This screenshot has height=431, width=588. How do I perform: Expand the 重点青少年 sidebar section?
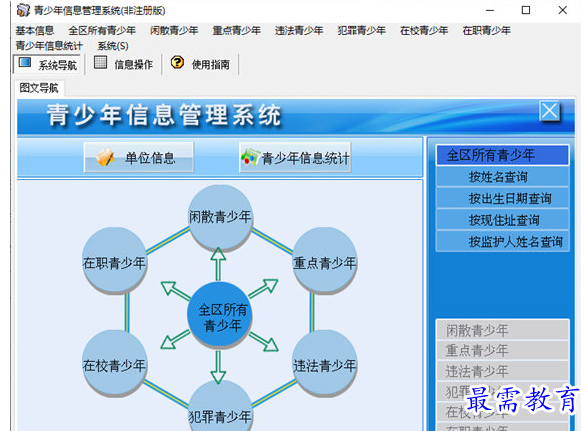(502, 351)
